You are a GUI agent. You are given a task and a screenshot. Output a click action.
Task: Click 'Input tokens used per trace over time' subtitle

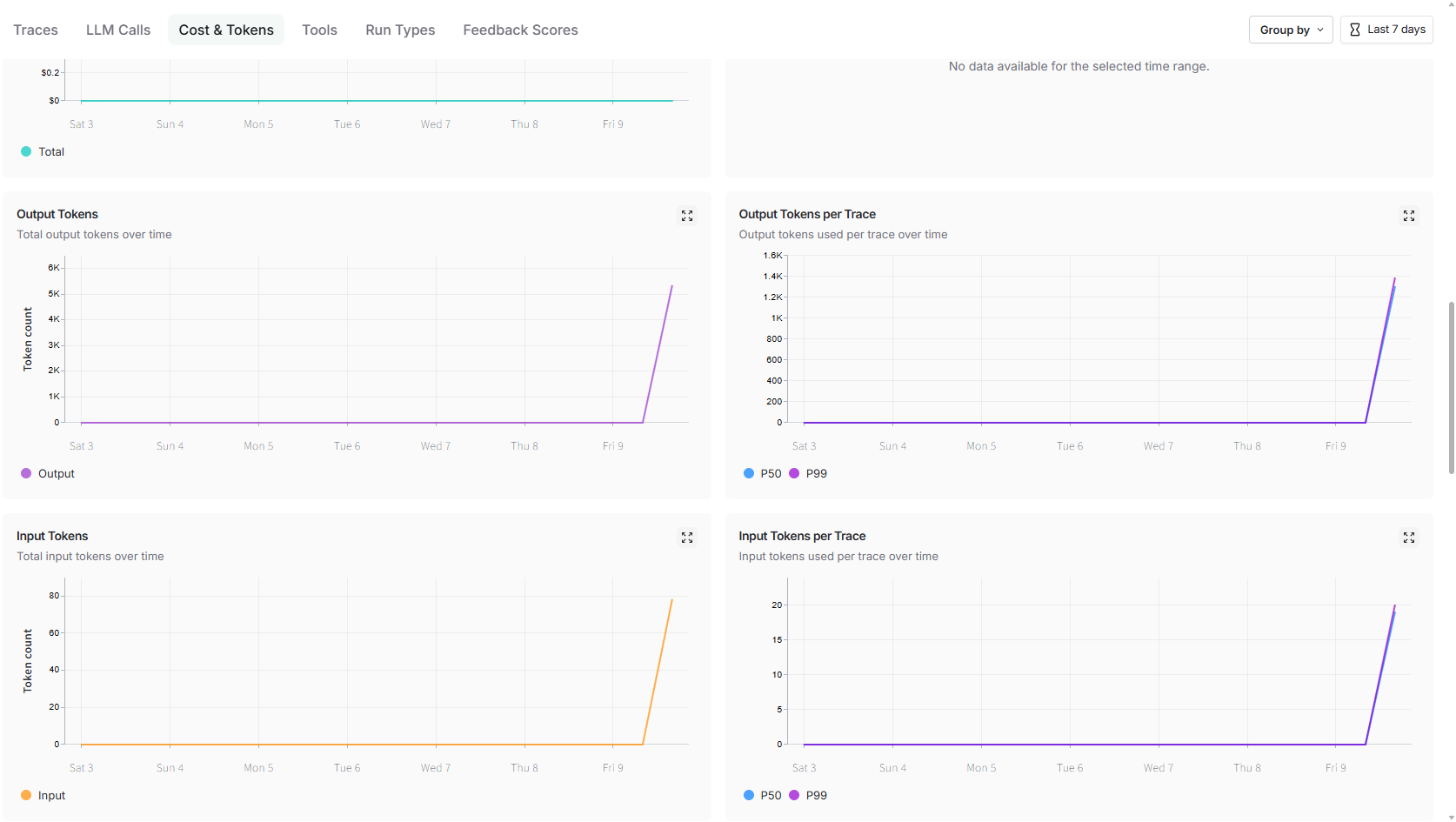point(838,556)
